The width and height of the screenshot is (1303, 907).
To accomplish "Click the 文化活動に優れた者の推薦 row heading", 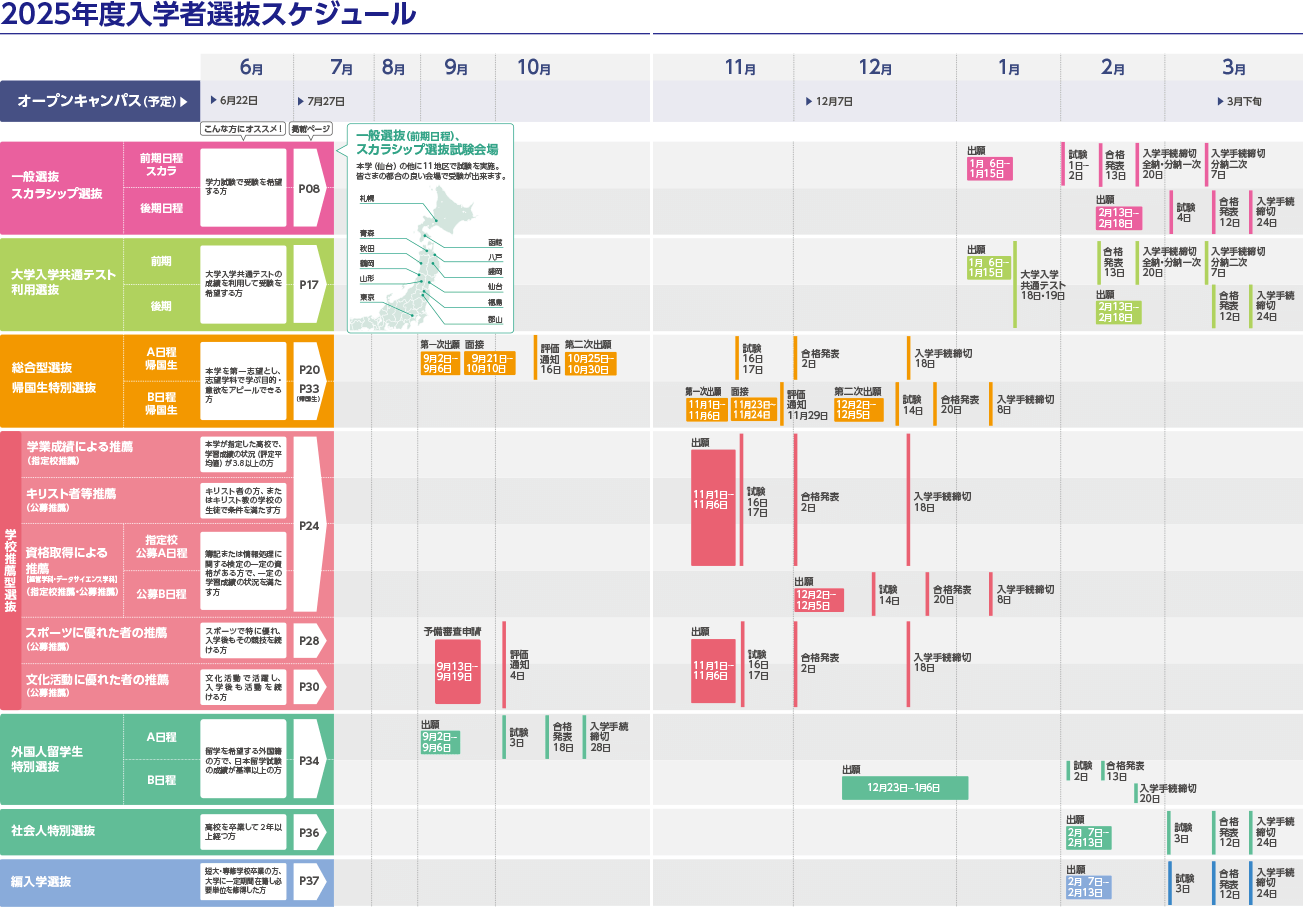I will 97,680.
